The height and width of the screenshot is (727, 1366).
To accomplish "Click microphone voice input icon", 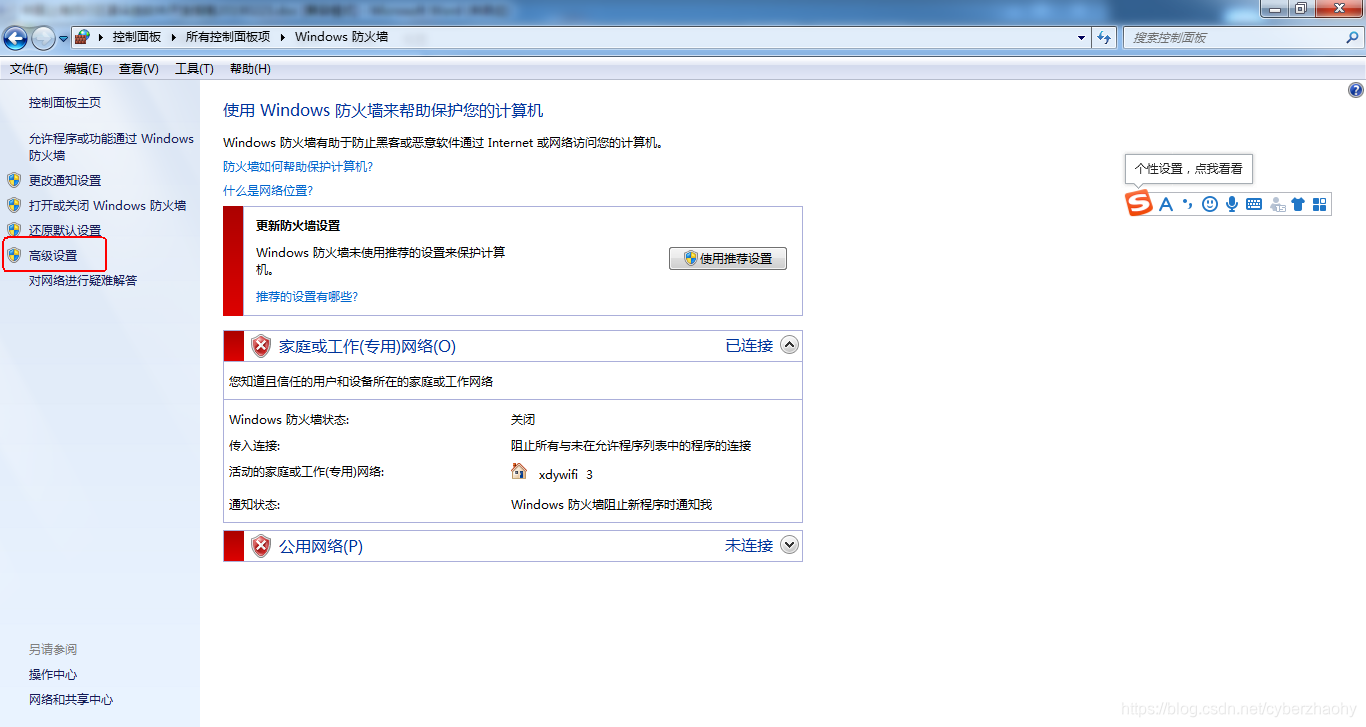I will click(x=1232, y=204).
